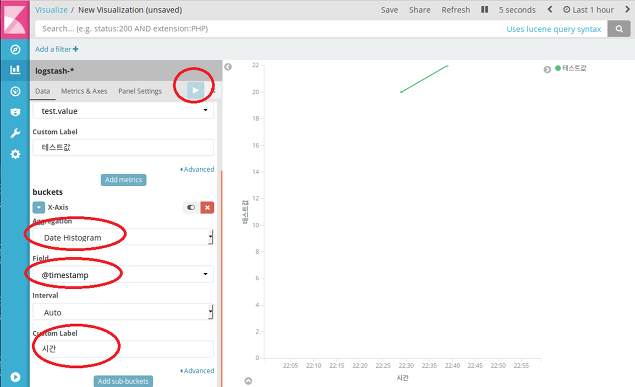The width and height of the screenshot is (635, 387).
Task: Click the logstash-* index pattern title
Action: [x=54, y=71]
